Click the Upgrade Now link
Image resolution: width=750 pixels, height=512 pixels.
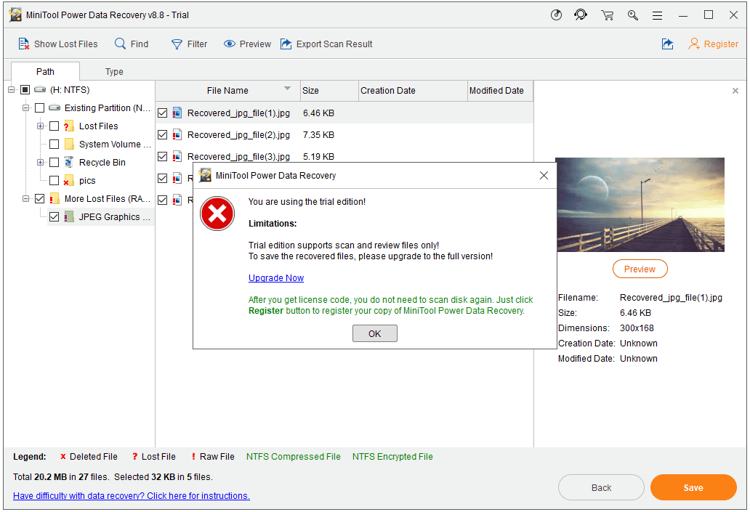coord(276,278)
